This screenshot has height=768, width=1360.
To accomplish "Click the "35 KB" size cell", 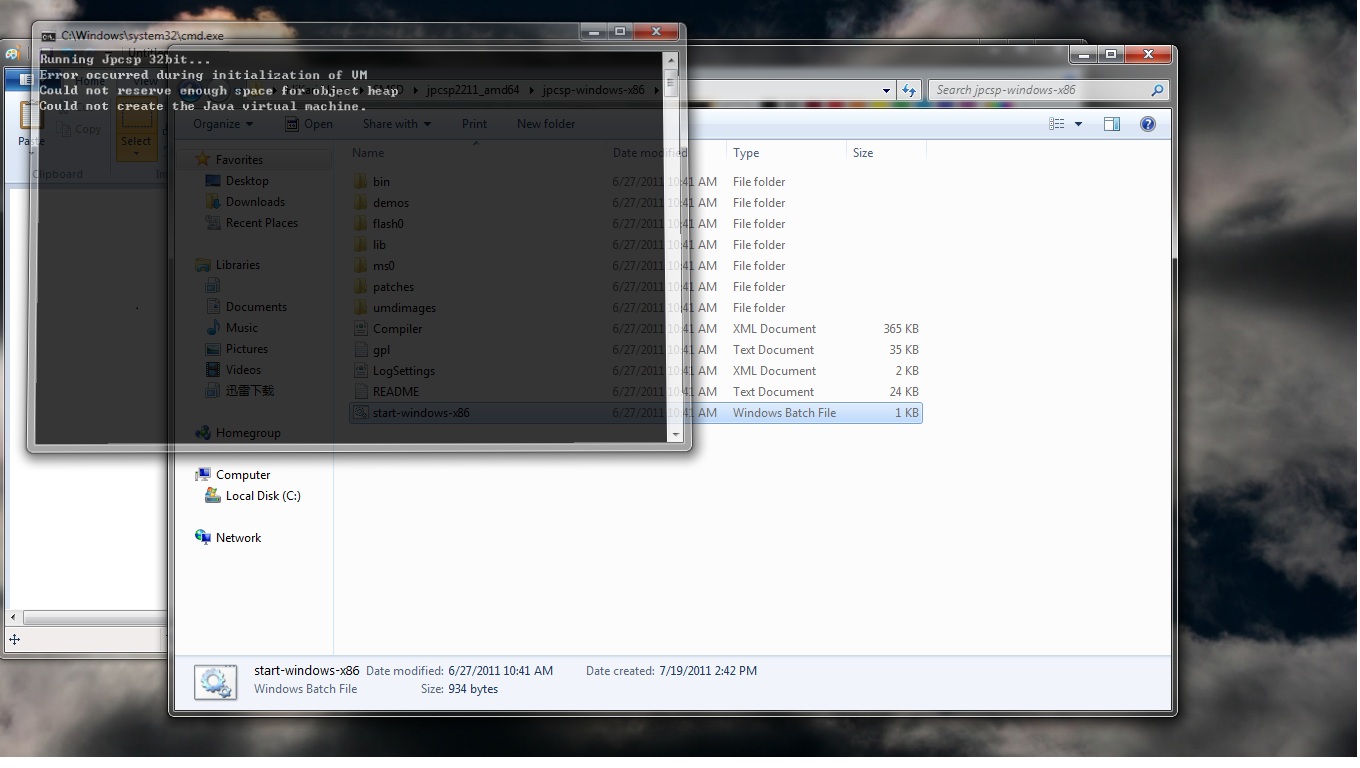I will pyautogui.click(x=904, y=350).
